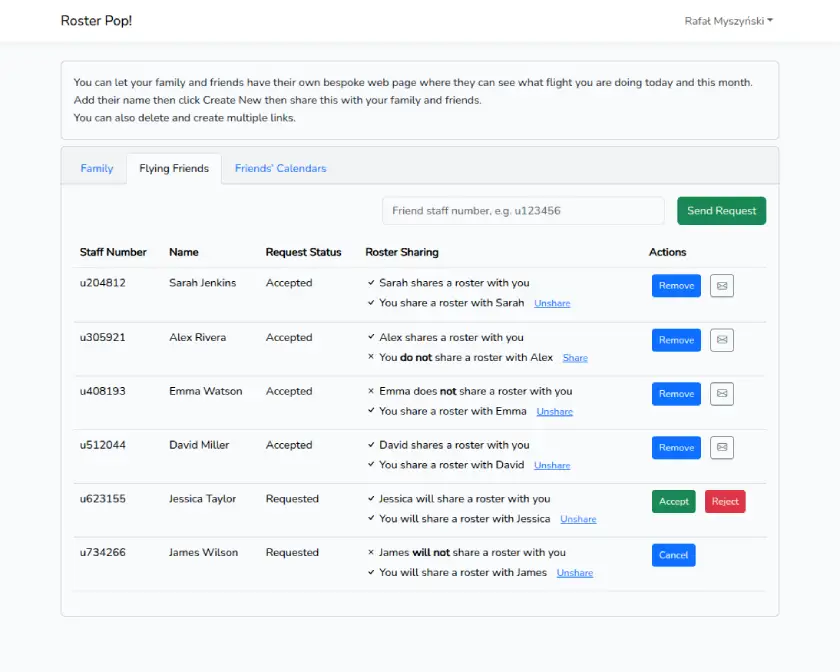Click Share link for Alex
840x672 pixels.
(575, 358)
